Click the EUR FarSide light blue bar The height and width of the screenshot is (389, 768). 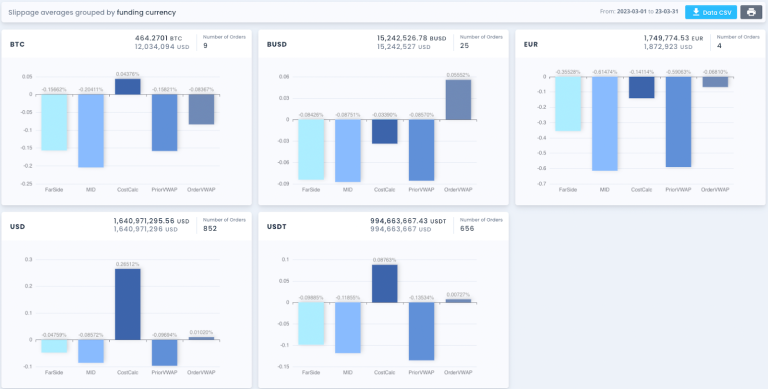click(x=568, y=104)
